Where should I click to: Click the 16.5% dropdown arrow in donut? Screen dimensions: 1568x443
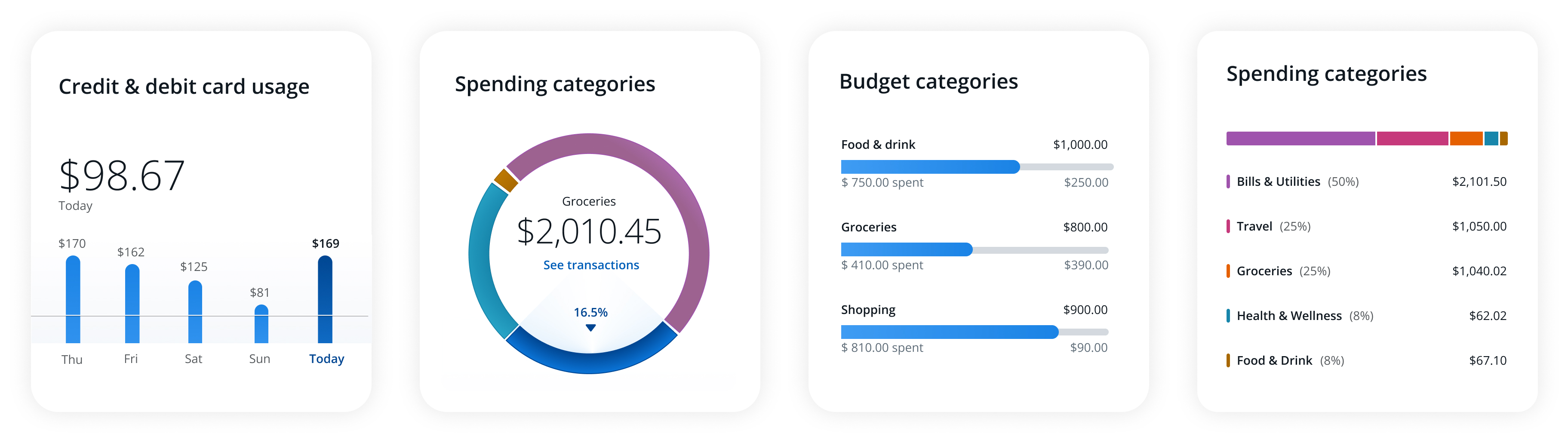590,328
